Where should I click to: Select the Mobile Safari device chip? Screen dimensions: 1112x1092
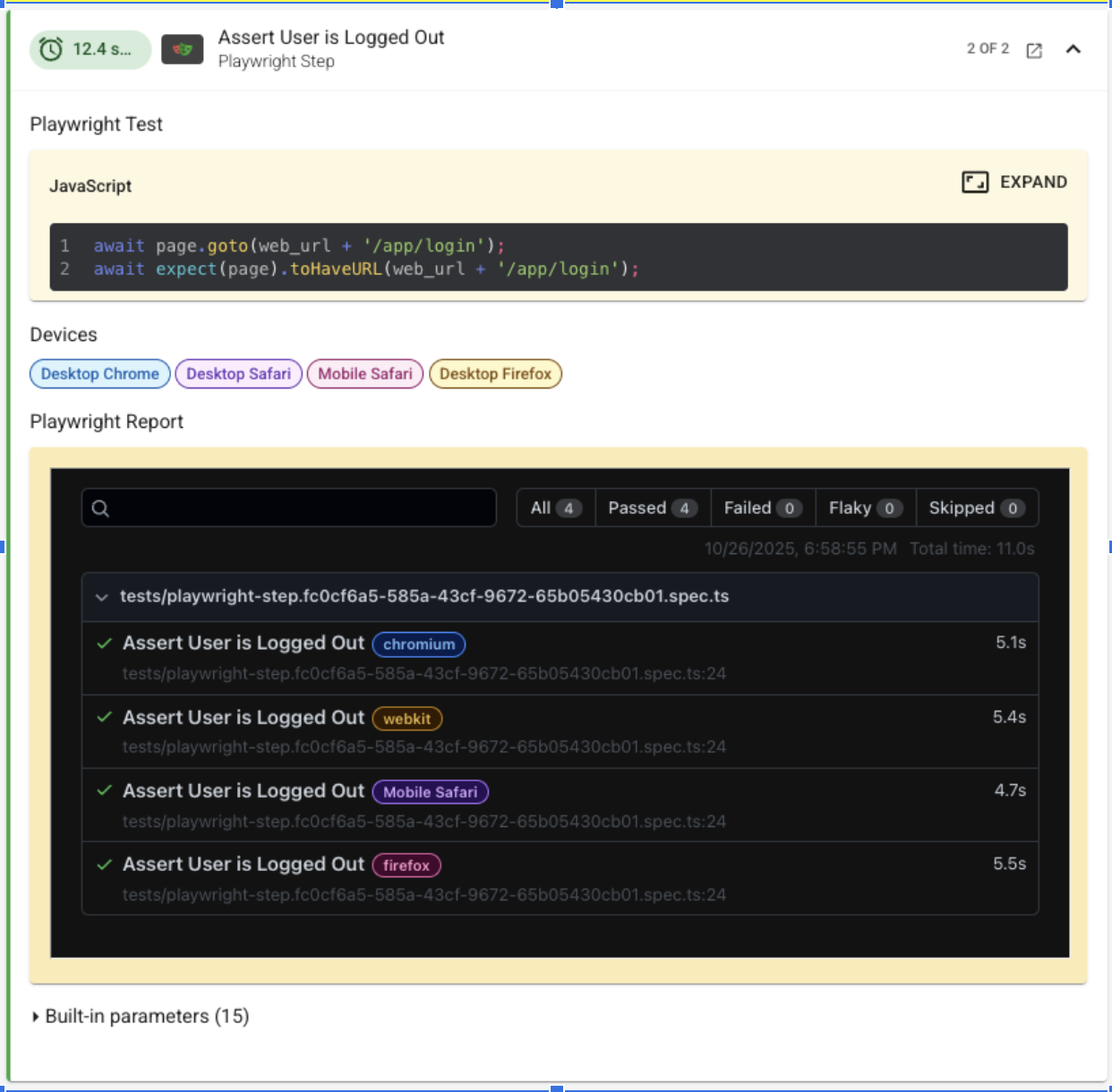tap(365, 374)
